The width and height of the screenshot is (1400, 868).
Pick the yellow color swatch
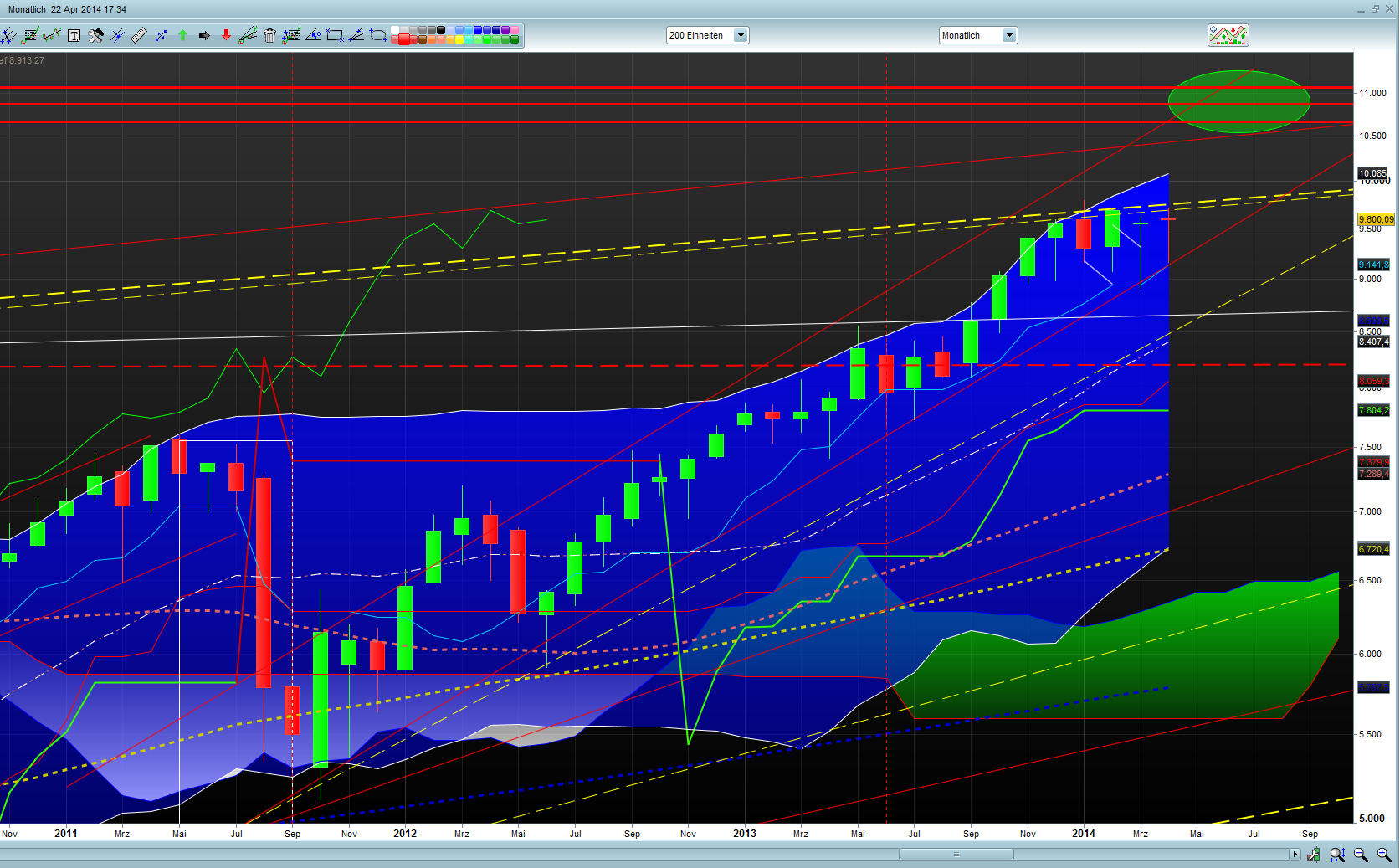[459, 39]
